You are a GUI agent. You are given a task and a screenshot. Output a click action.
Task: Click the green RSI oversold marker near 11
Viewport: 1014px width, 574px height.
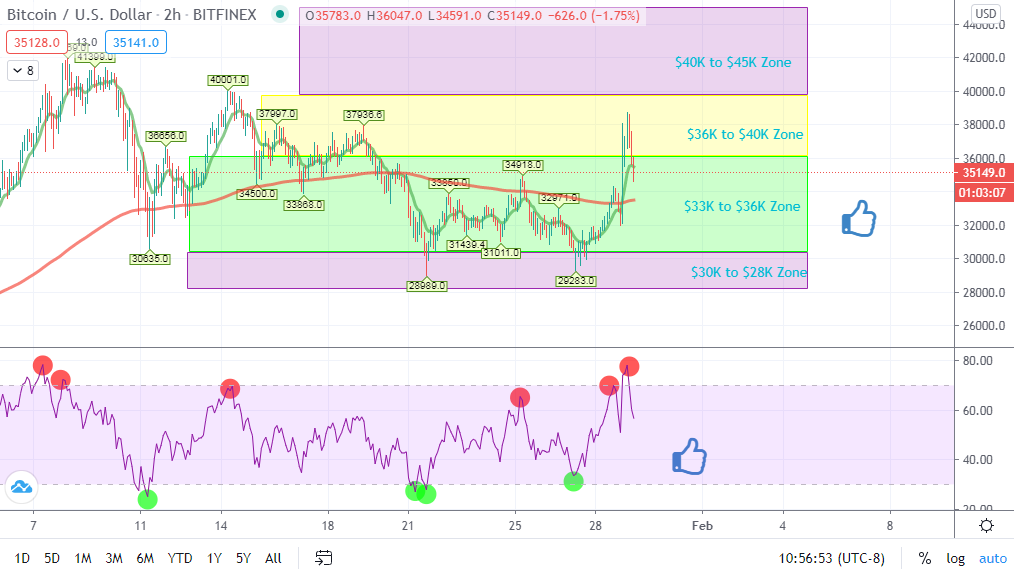click(147, 499)
